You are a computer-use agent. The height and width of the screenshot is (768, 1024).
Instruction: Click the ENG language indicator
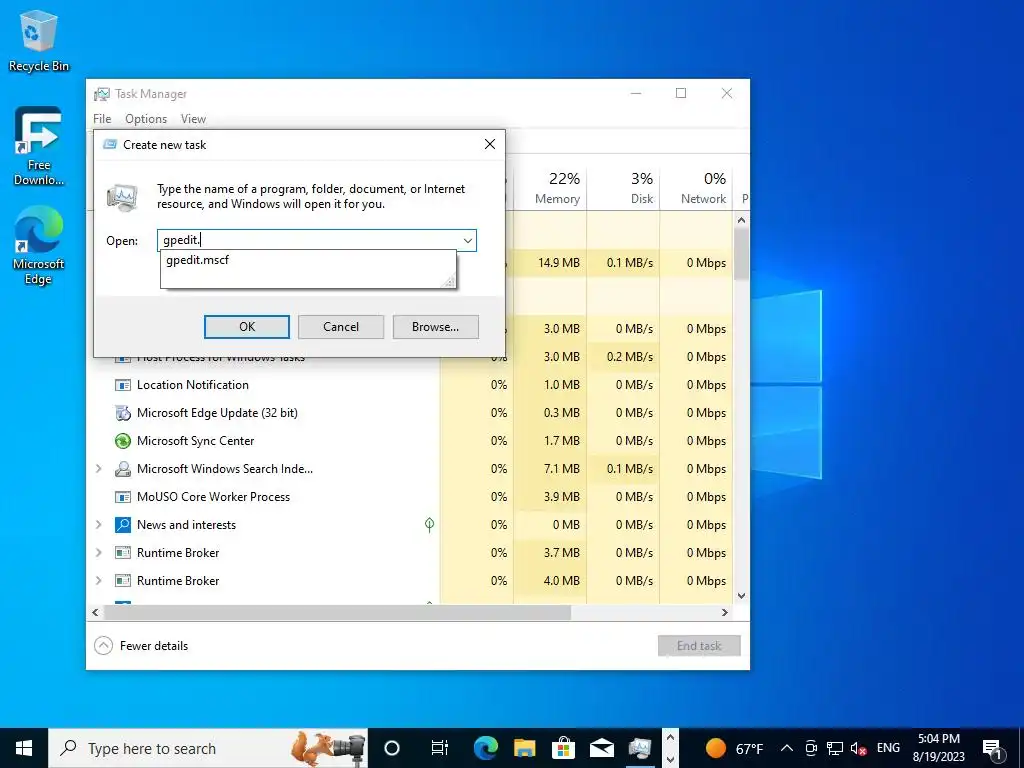pos(888,748)
